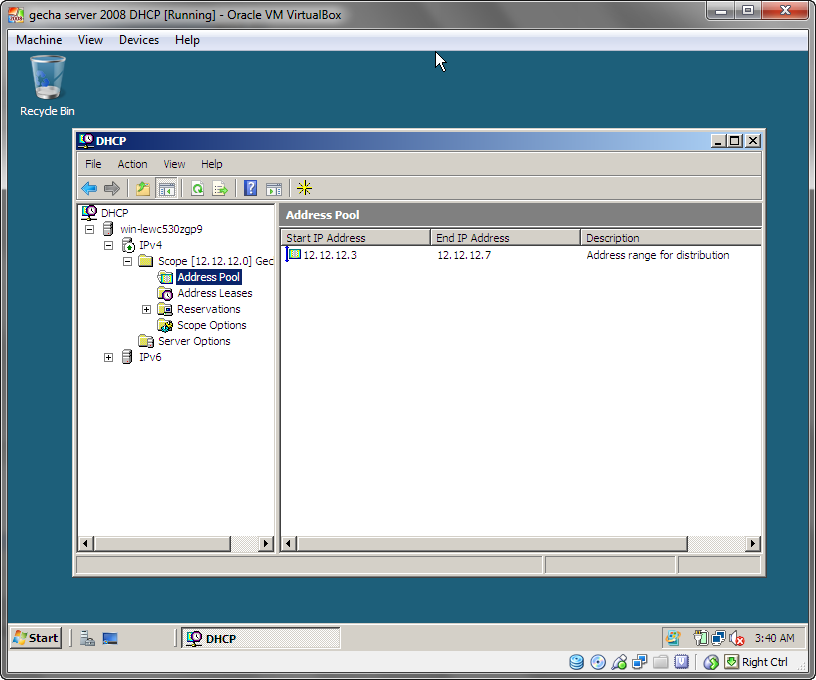Click VirtualBox hard disk status icon

pos(577,662)
